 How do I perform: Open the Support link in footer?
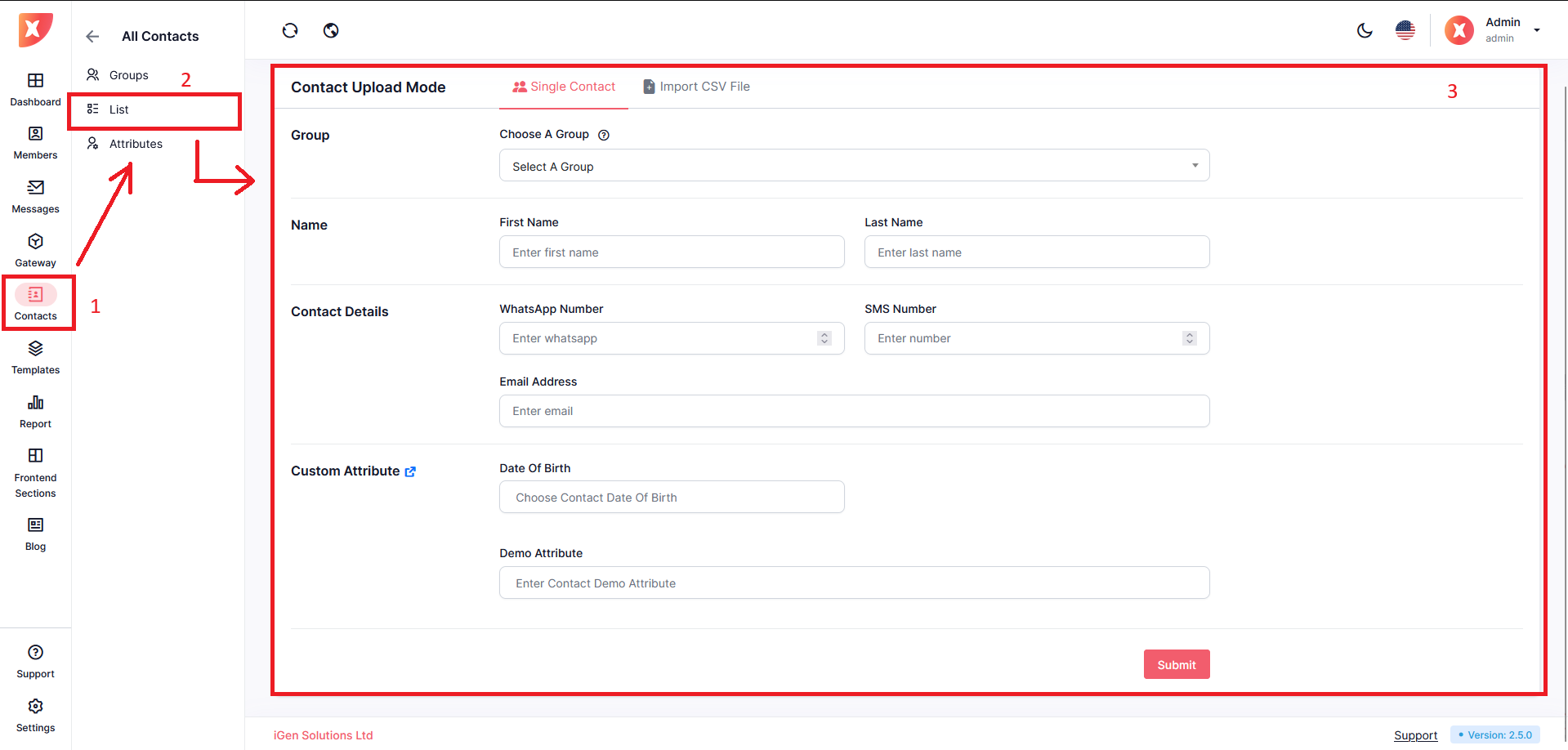[1415, 735]
